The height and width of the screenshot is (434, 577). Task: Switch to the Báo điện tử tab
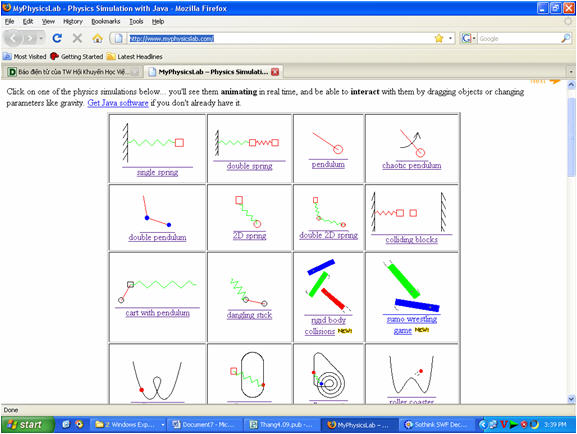(72, 72)
